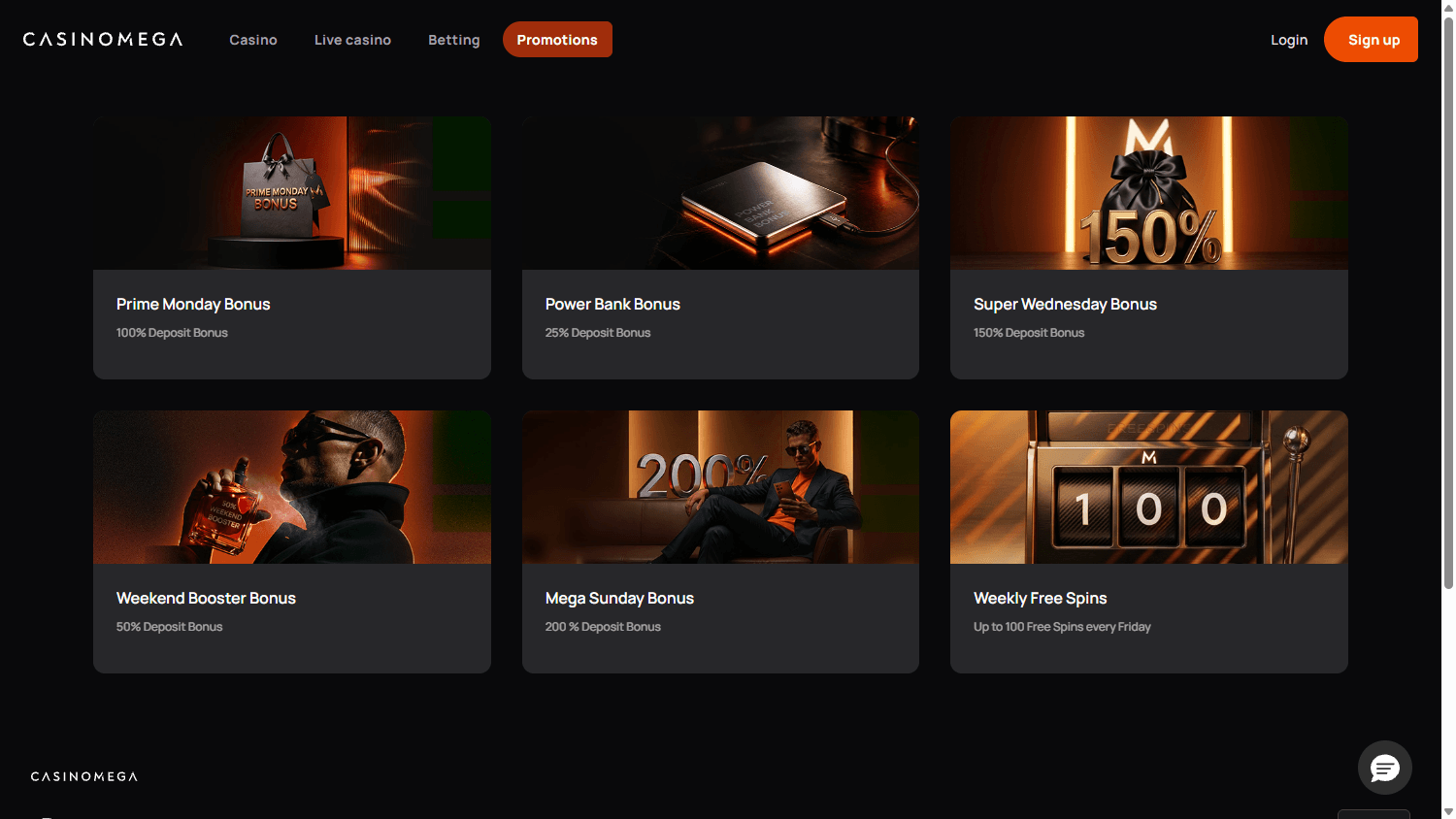Click the Login link

(x=1289, y=40)
